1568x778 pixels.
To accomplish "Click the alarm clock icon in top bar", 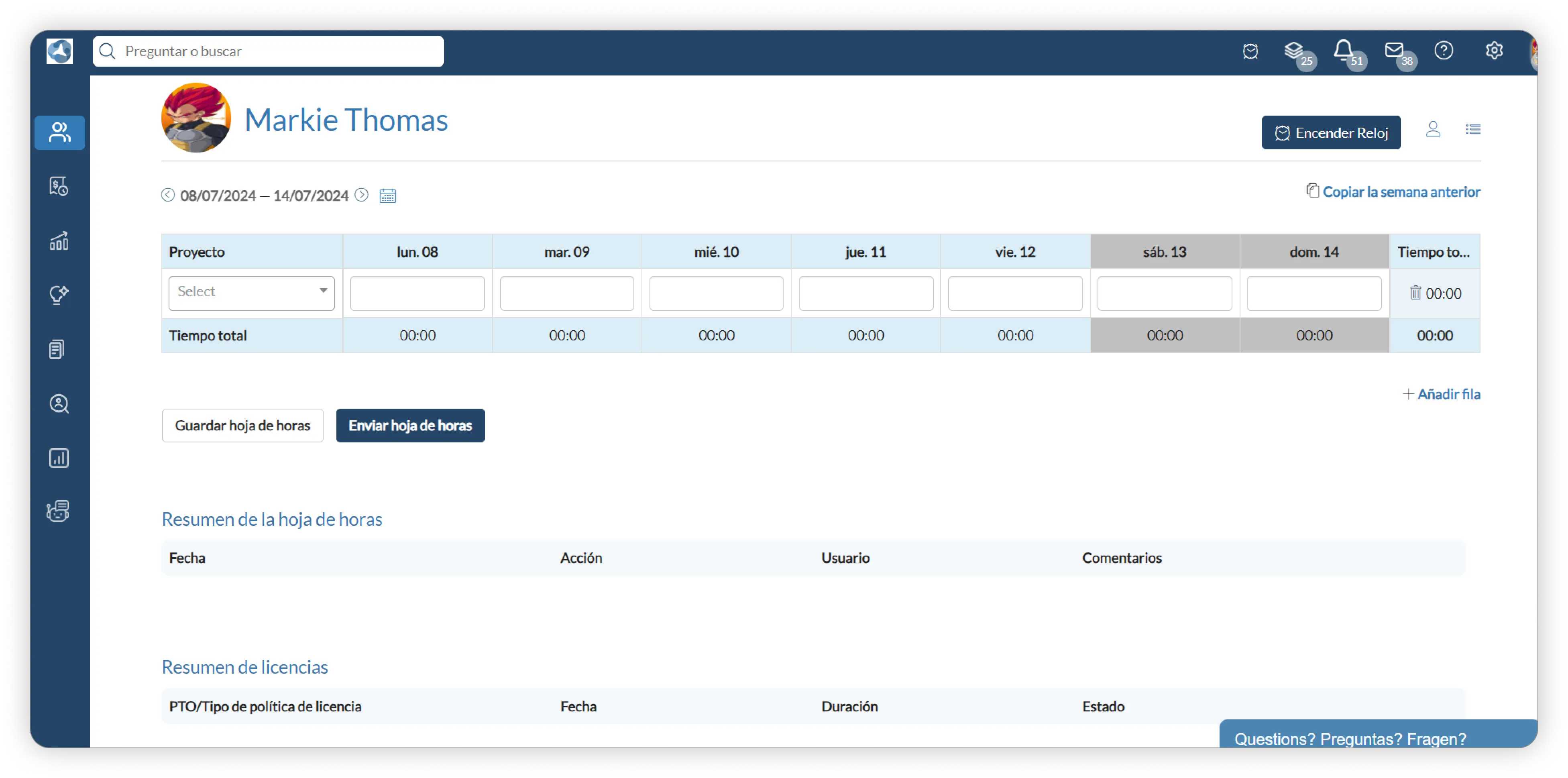I will (x=1250, y=51).
